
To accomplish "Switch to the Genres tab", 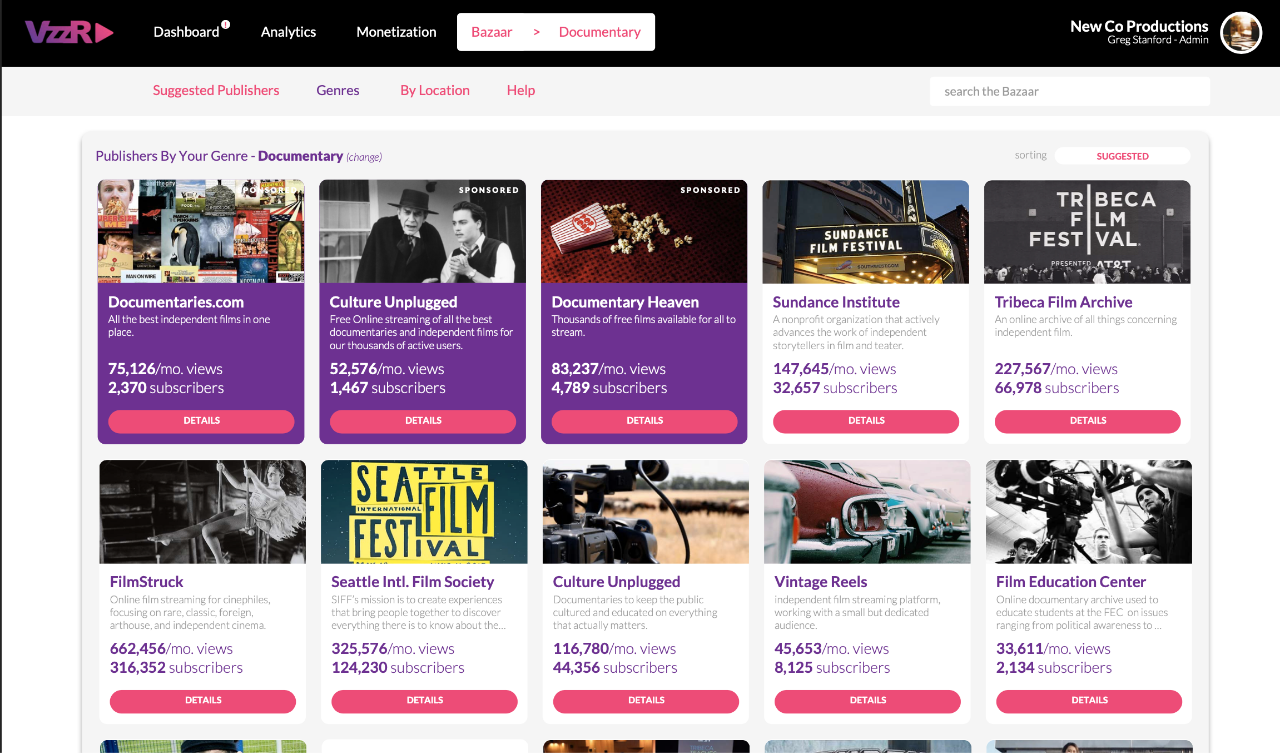I will pos(338,90).
